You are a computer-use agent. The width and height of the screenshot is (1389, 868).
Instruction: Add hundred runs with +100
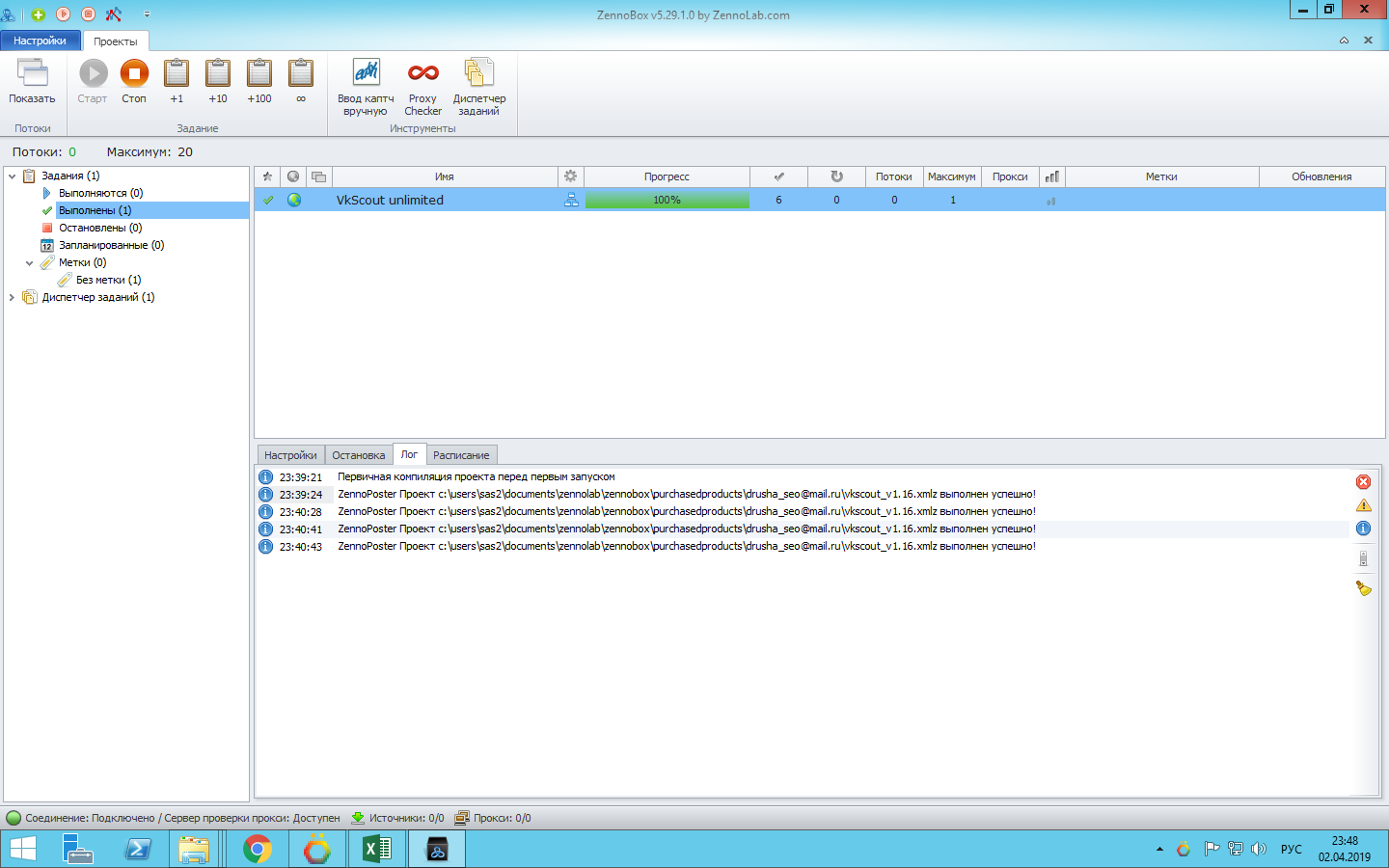coord(259,81)
